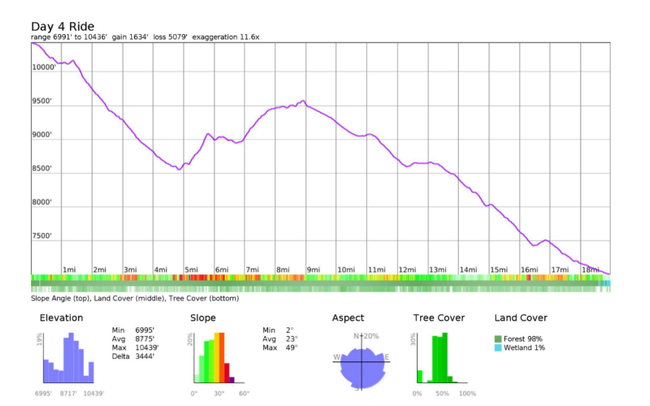650x406 pixels.
Task: Click the Forest green legend swatch
Action: [x=498, y=339]
